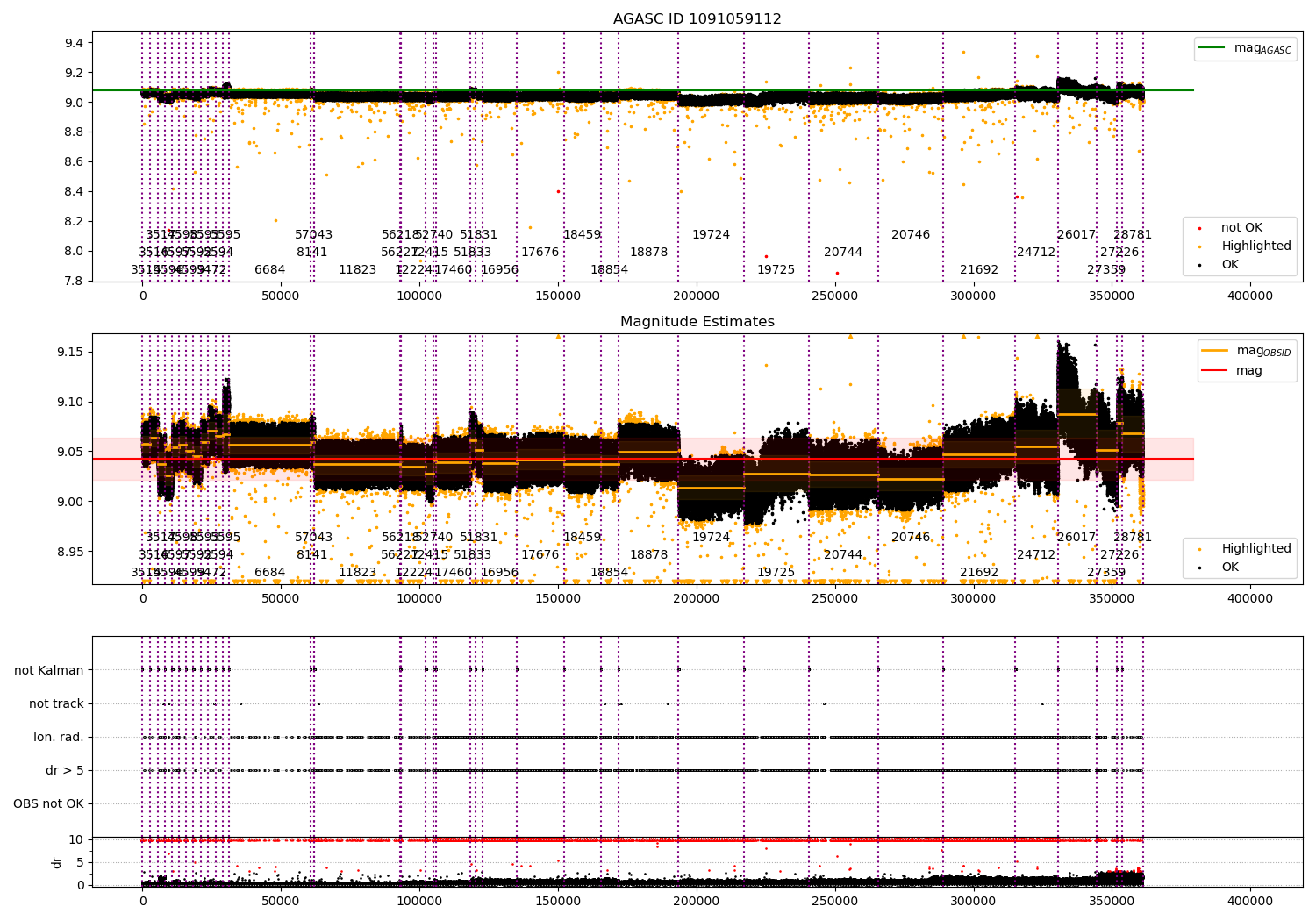
Task: Click obsid label 18854 in top plot
Action: click(609, 269)
